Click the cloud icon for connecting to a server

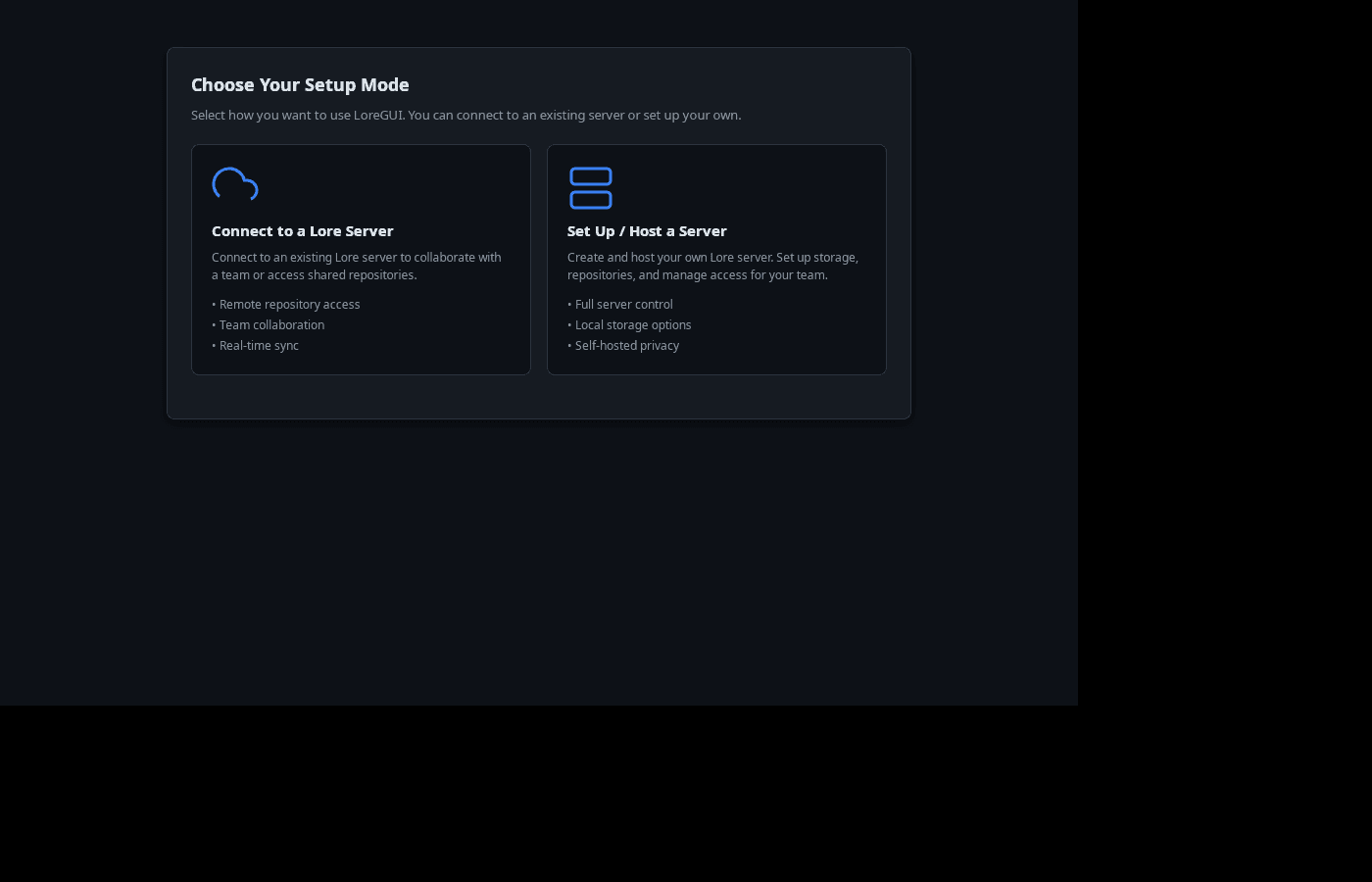[x=235, y=184]
